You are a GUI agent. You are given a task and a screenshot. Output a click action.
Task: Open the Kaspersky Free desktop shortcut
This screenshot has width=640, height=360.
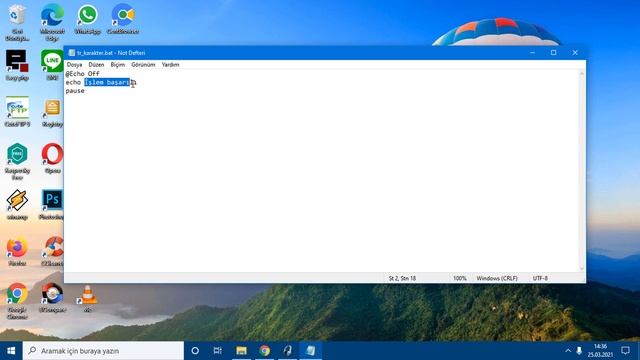pyautogui.click(x=17, y=162)
